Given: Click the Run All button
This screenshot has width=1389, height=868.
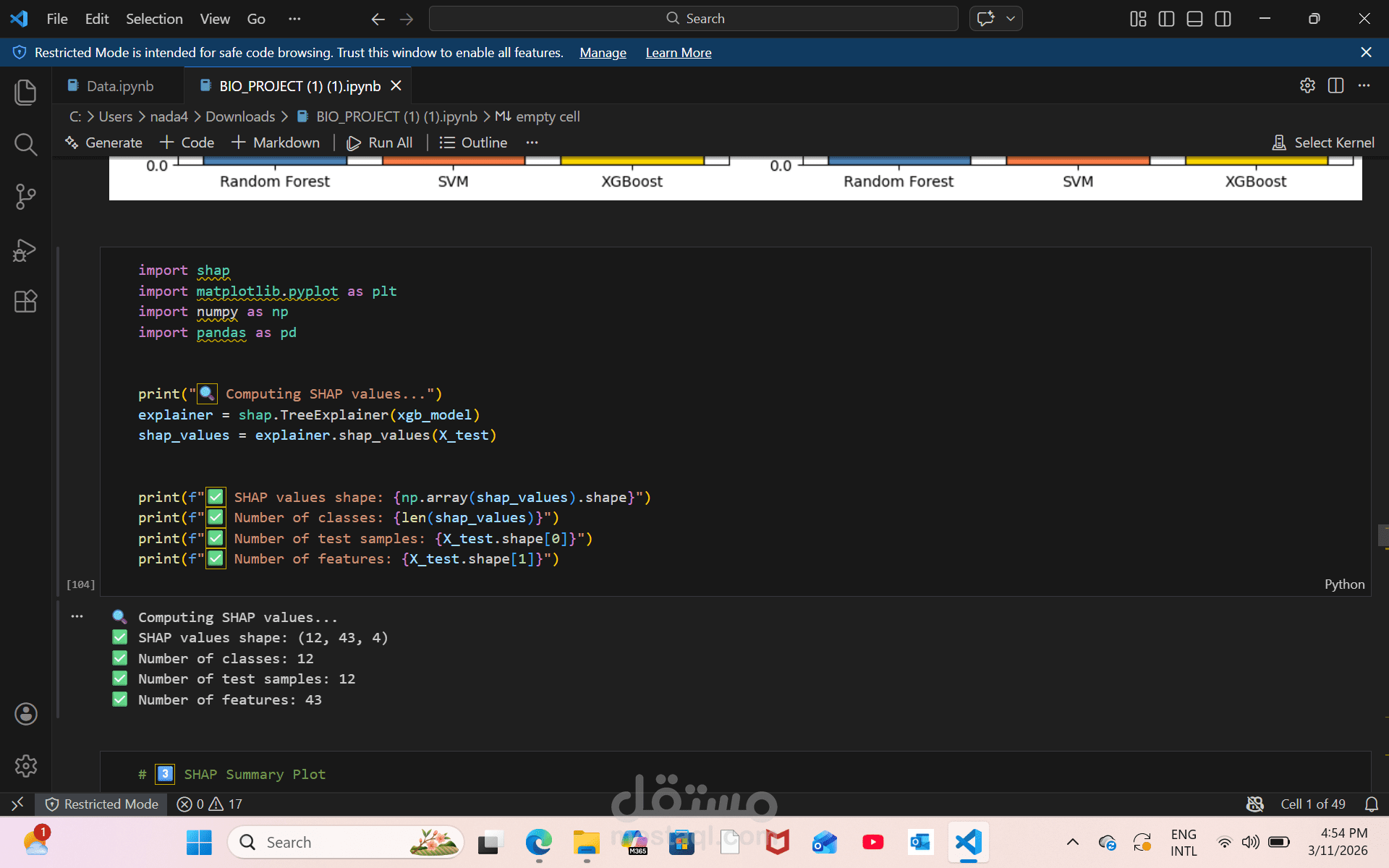Looking at the screenshot, I should [x=380, y=142].
